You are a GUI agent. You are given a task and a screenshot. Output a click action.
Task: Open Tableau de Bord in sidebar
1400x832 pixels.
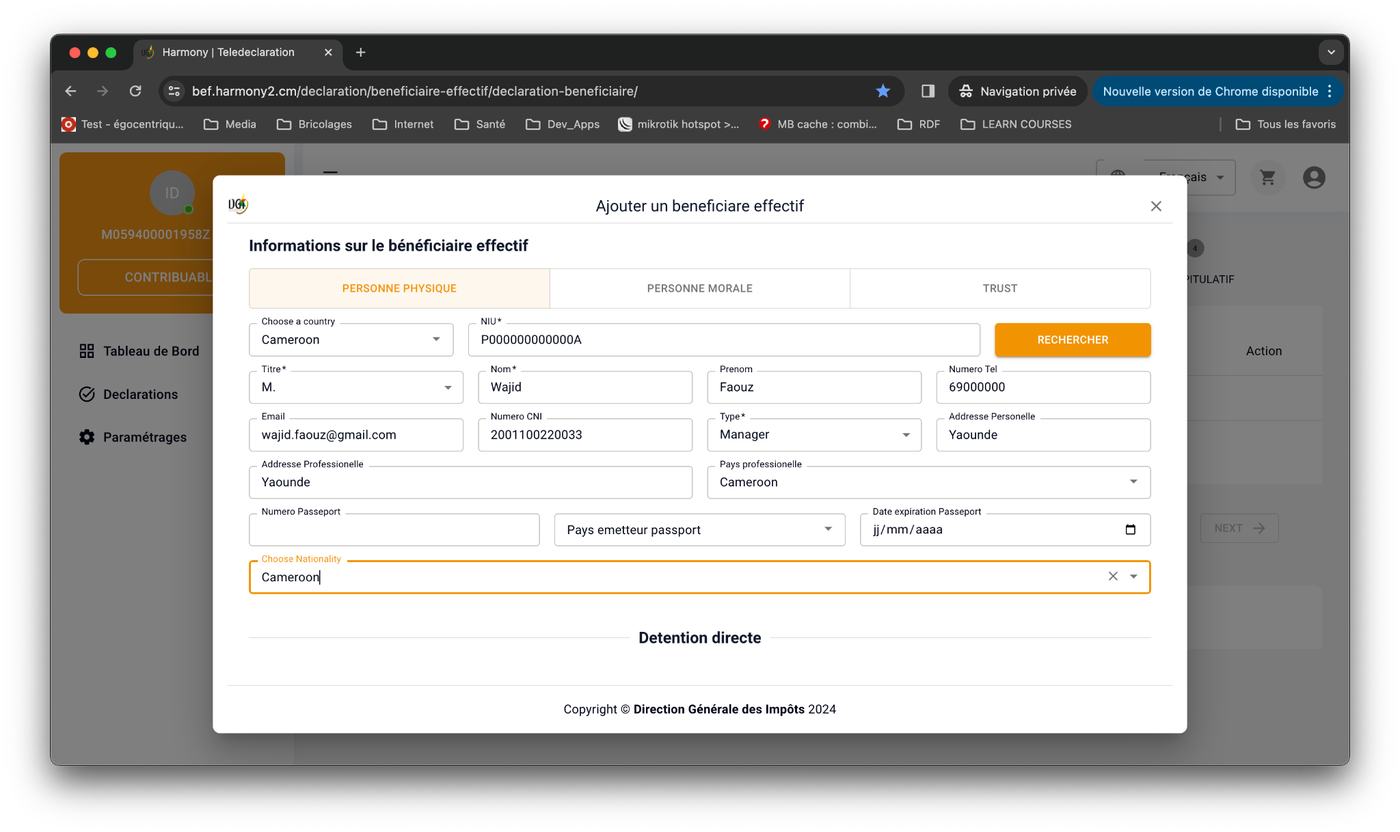click(x=139, y=351)
